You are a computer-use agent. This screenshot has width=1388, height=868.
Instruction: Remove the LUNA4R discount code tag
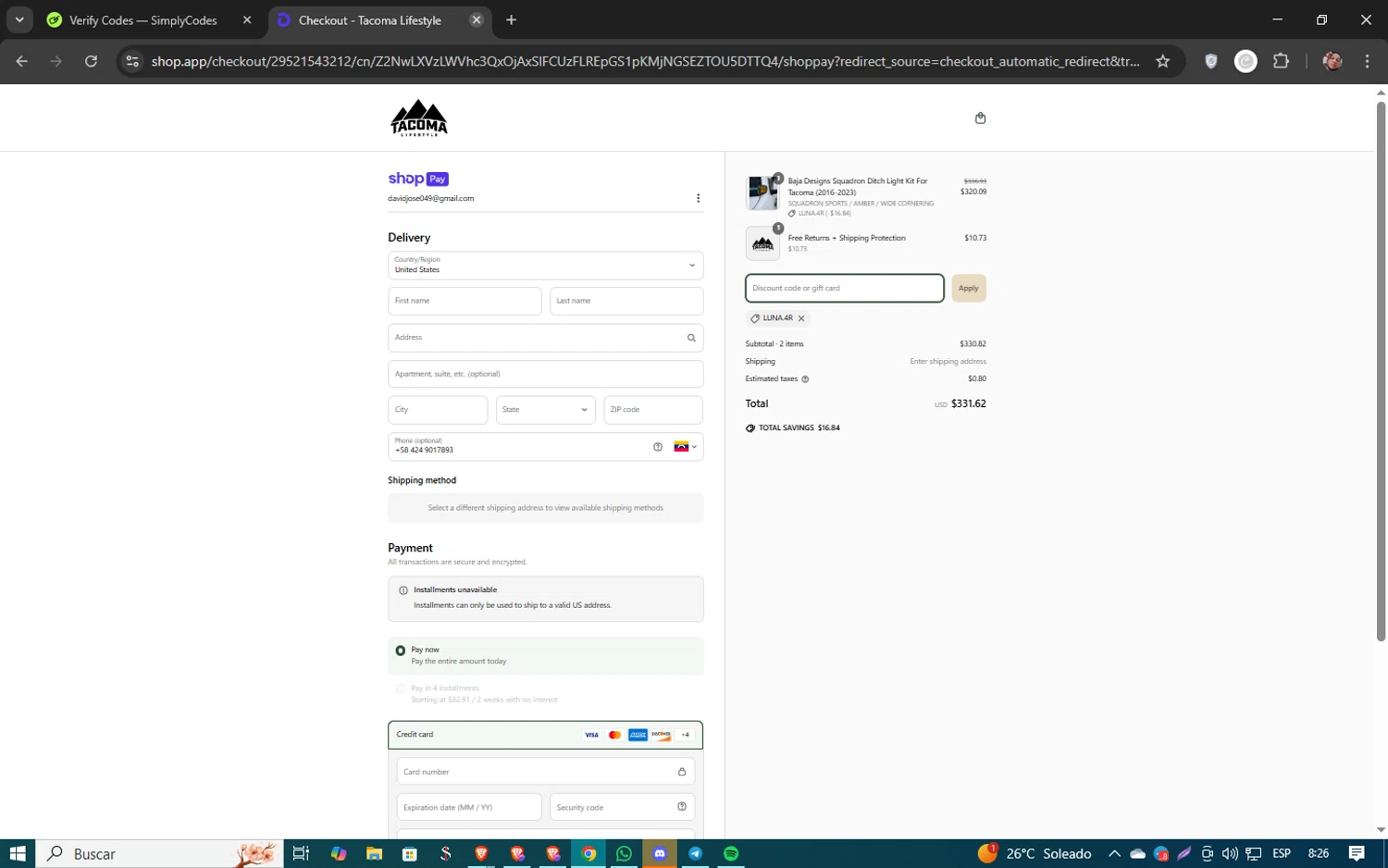801,318
